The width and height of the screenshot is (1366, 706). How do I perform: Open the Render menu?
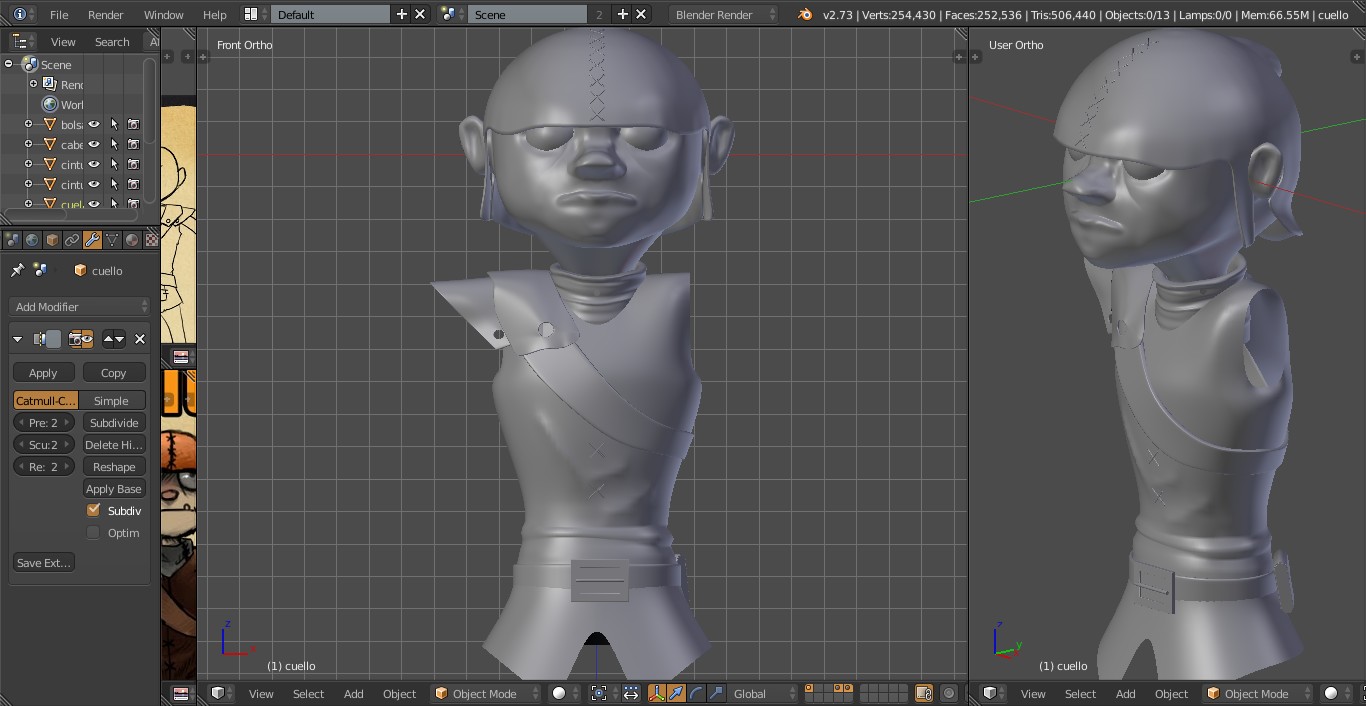[106, 14]
